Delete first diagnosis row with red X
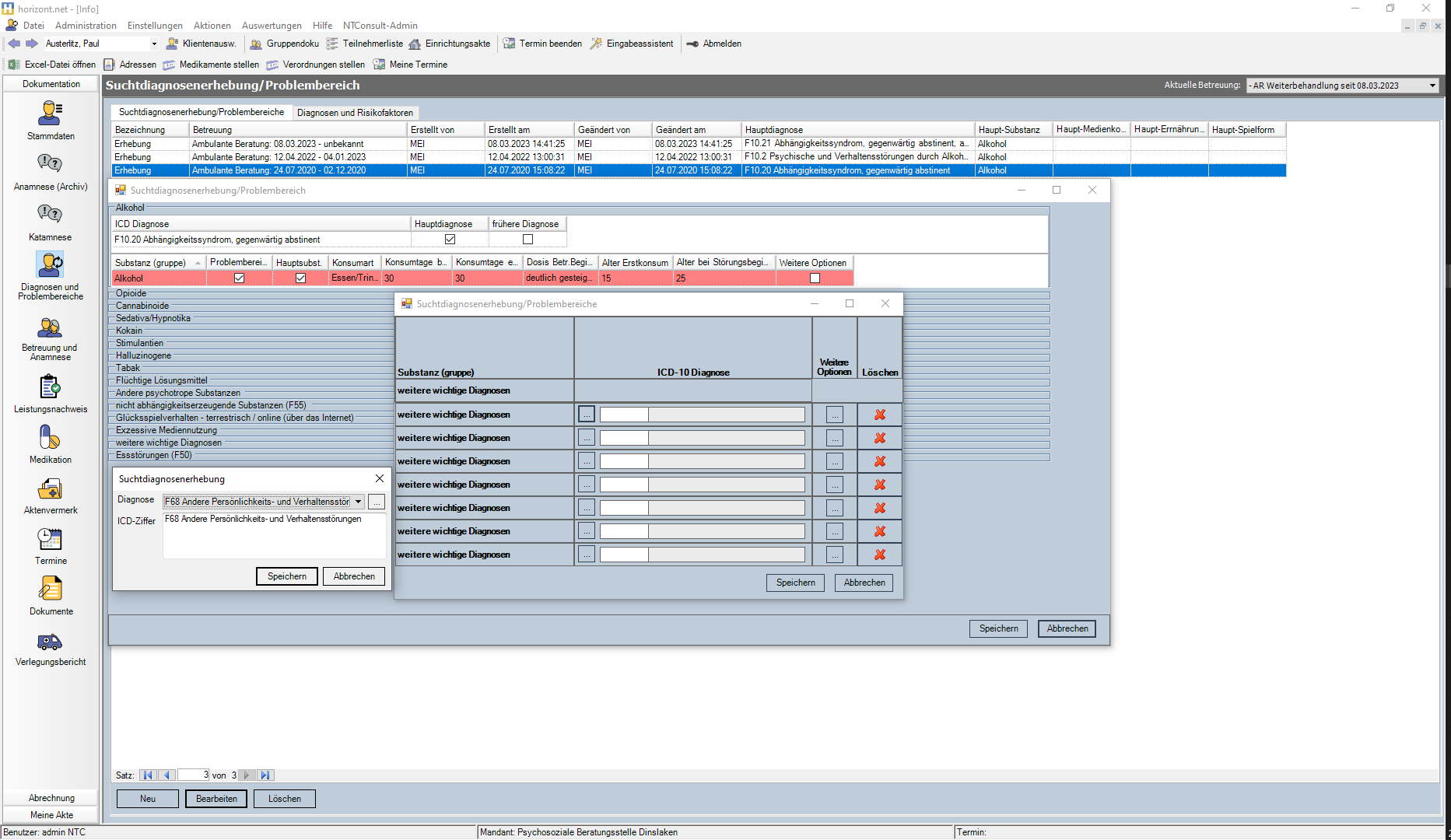 point(880,415)
